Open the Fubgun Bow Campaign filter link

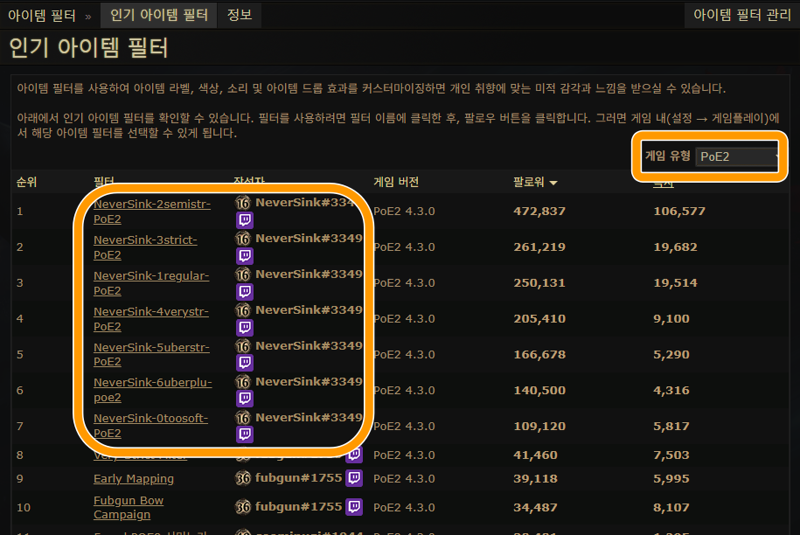[x=129, y=507]
